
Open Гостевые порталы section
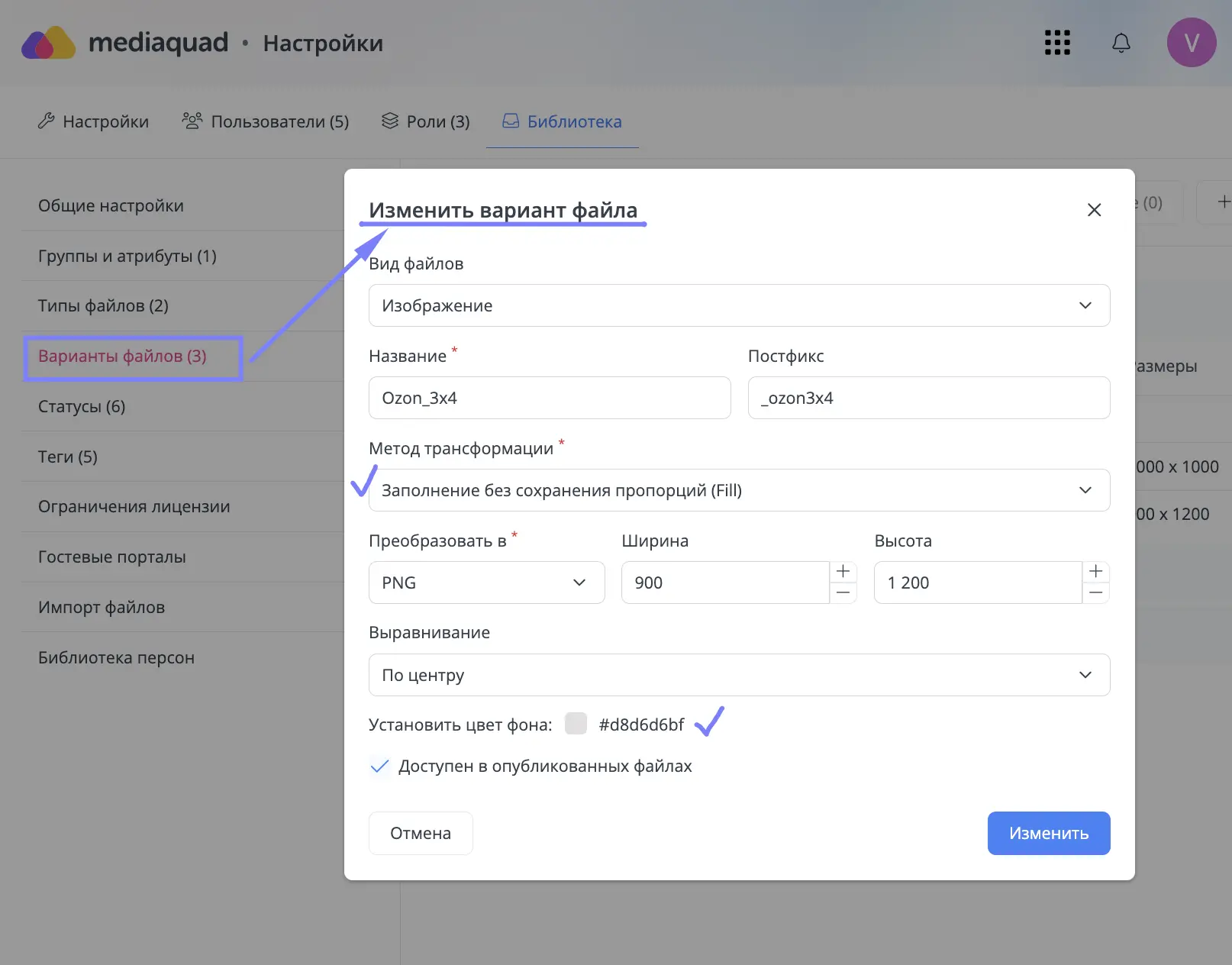182,557
